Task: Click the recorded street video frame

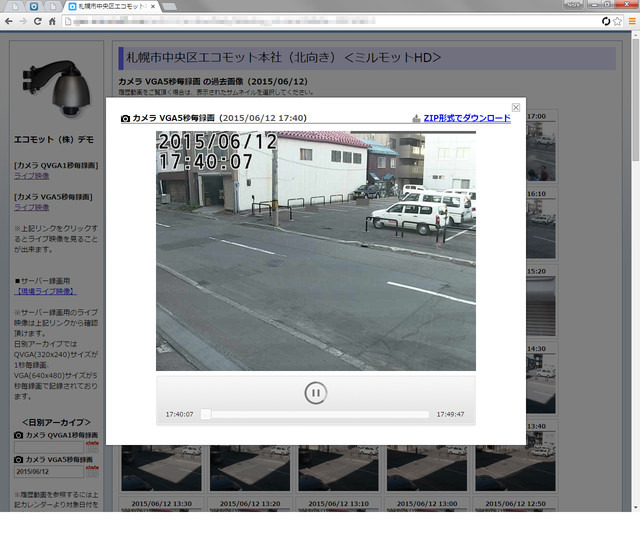Action: pos(316,251)
